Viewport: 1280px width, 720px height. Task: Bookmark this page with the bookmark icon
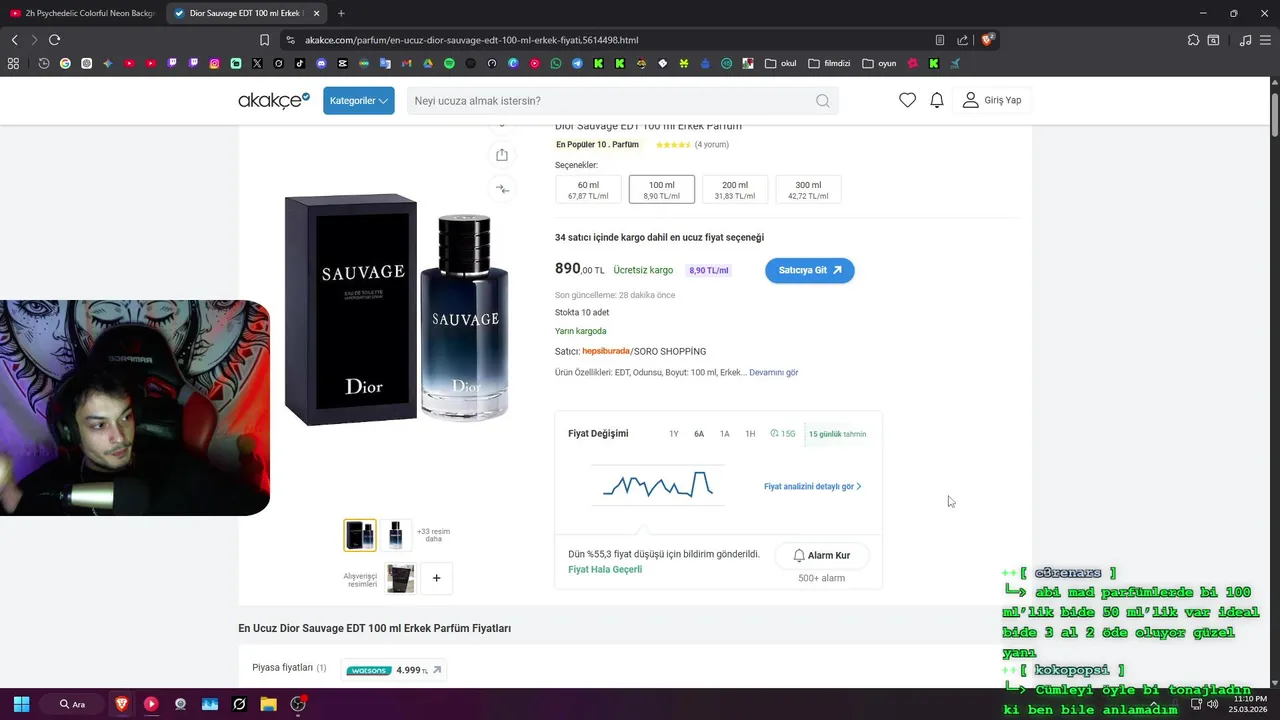pos(264,40)
